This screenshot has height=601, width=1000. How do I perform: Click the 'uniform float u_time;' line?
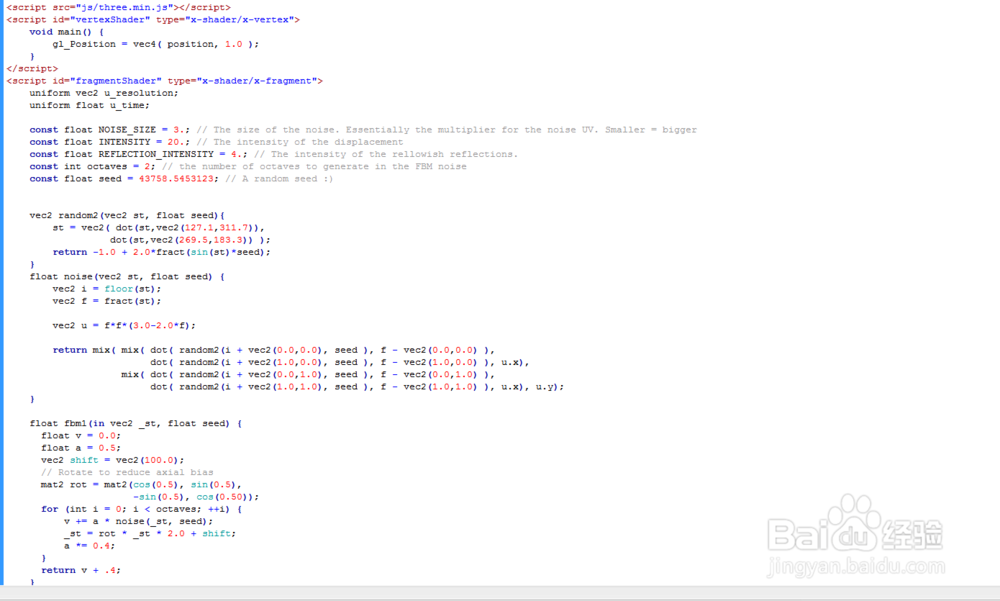89,105
